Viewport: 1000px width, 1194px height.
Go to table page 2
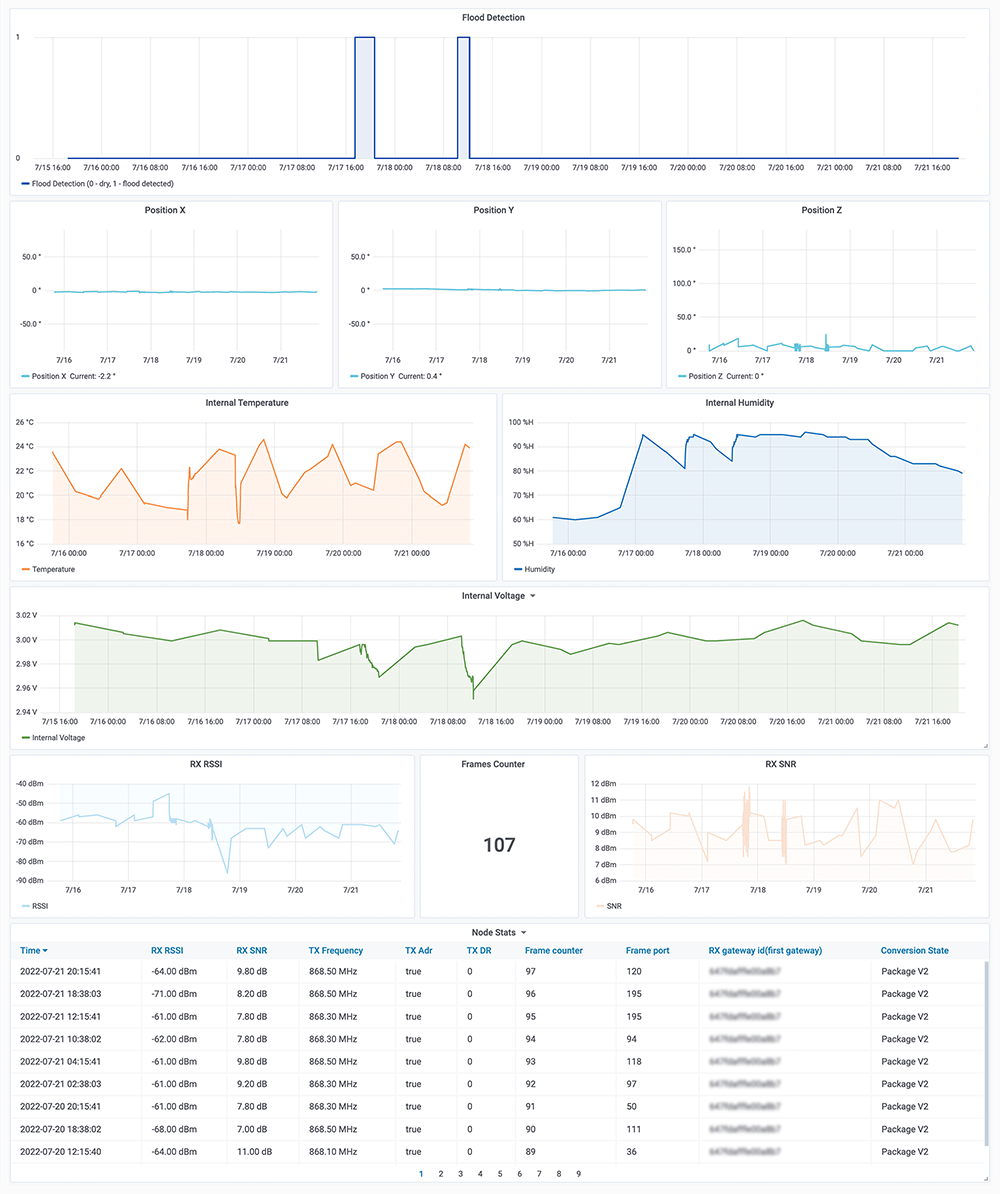[441, 1174]
